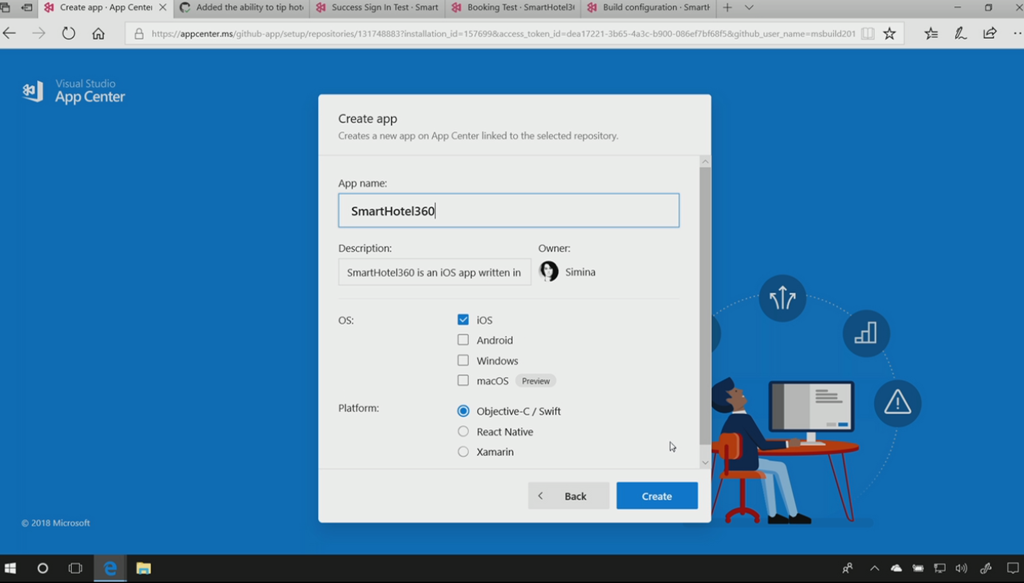Open the Add notes pen tool
The width and height of the screenshot is (1024, 583).
click(x=960, y=33)
